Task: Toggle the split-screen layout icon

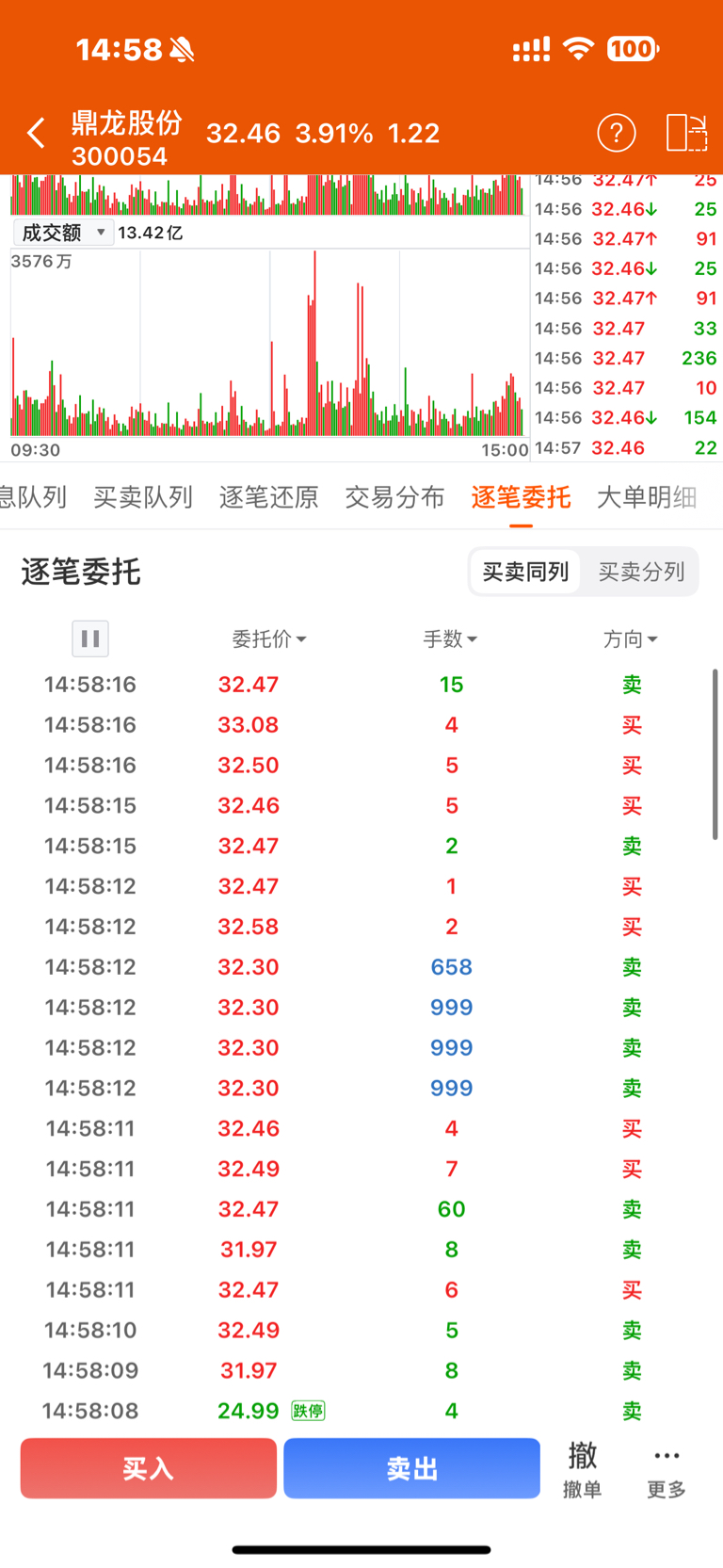Action: point(686,133)
